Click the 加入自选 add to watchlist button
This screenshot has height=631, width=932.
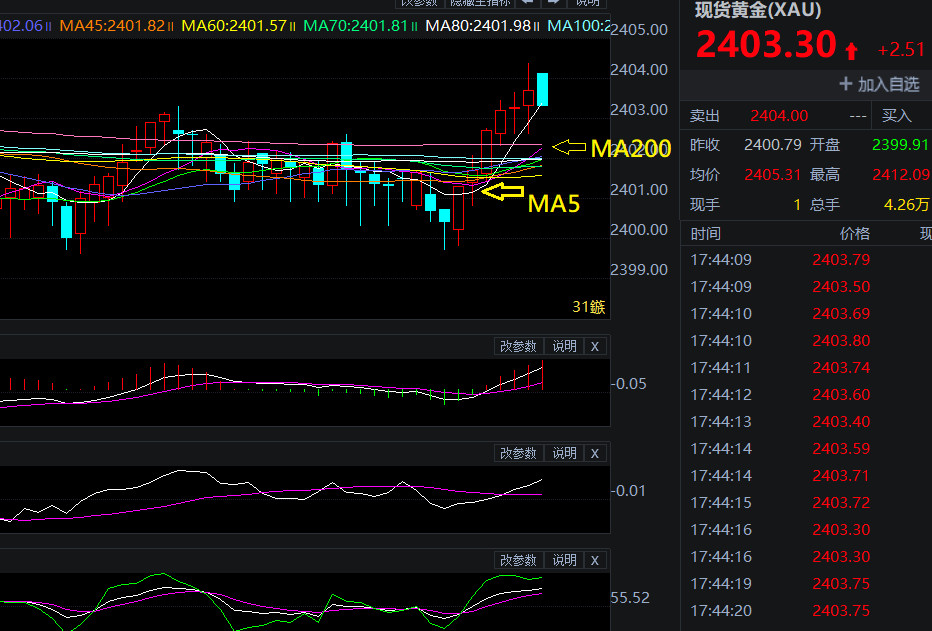coord(879,85)
